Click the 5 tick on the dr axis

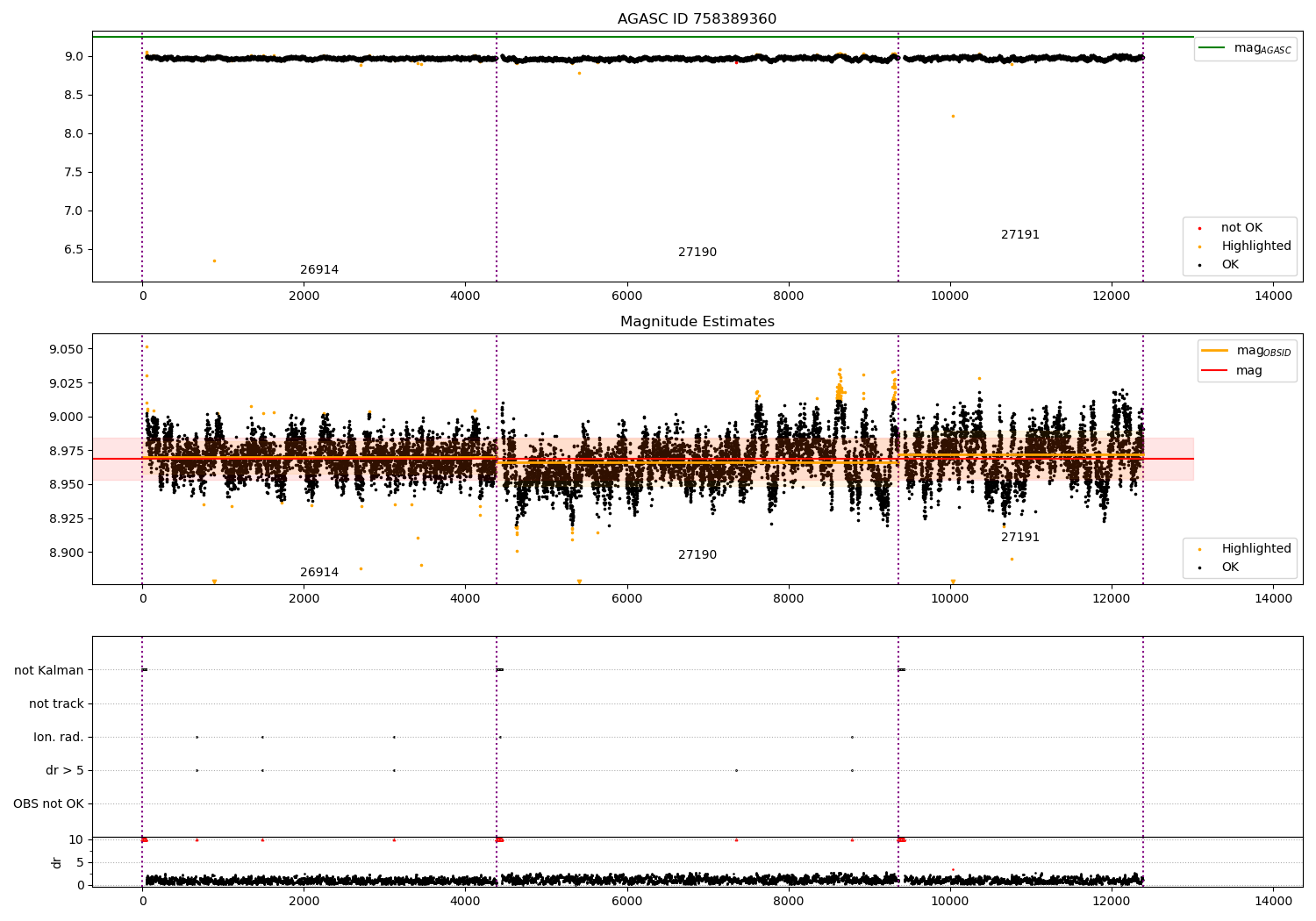(x=80, y=862)
